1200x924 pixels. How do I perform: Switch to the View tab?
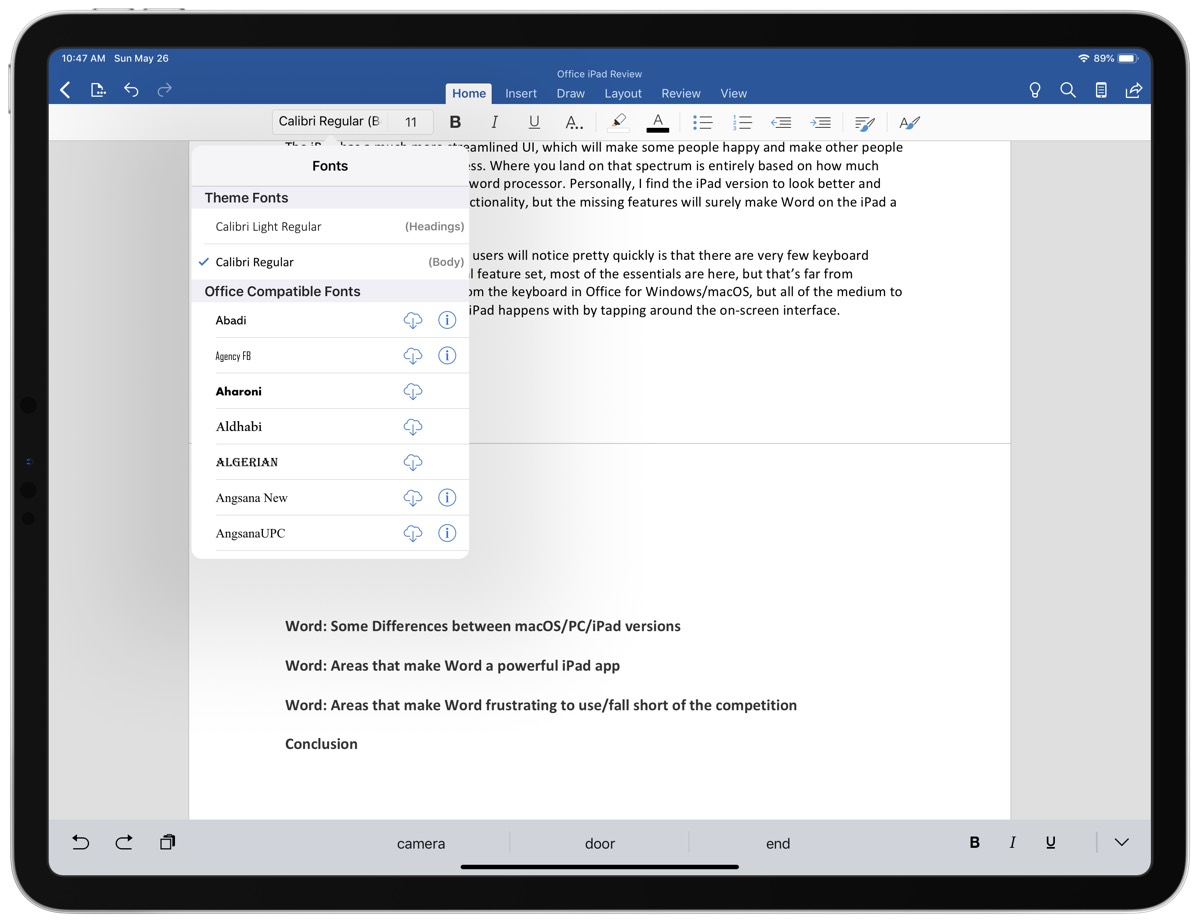[x=734, y=93]
